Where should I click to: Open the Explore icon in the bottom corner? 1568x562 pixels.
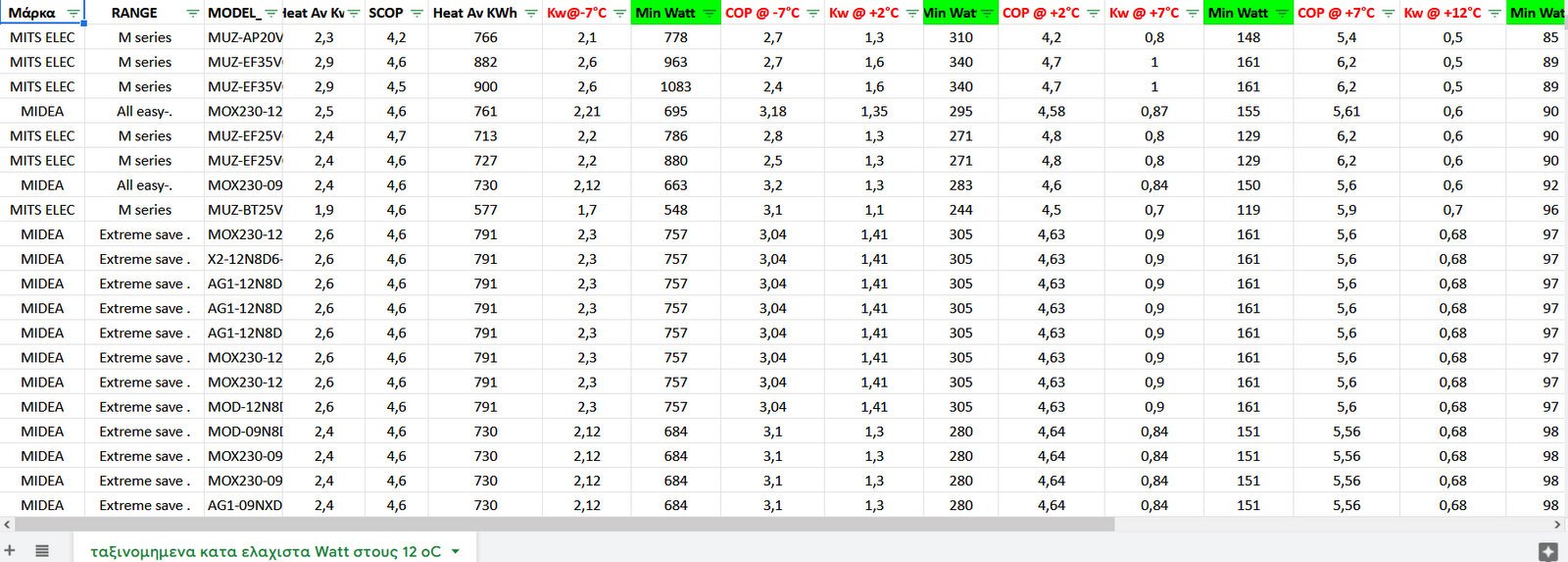click(x=1548, y=551)
